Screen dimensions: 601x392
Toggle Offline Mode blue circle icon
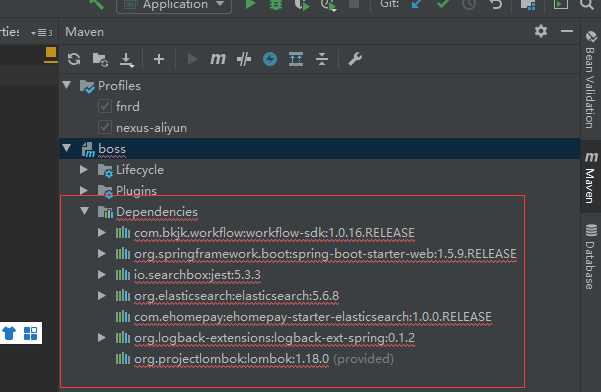coord(270,59)
